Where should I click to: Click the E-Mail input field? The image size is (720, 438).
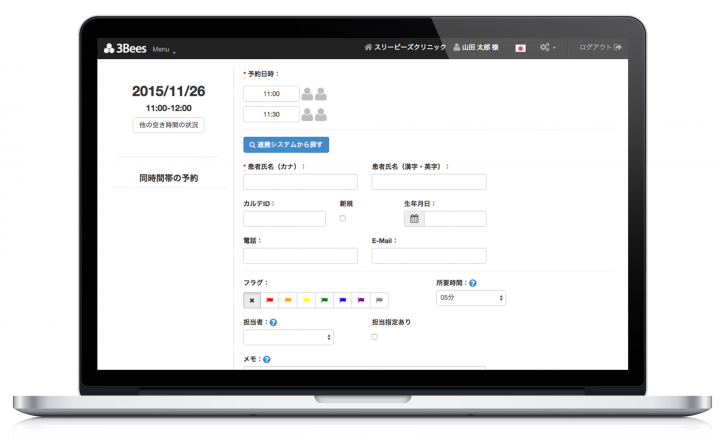[429, 256]
